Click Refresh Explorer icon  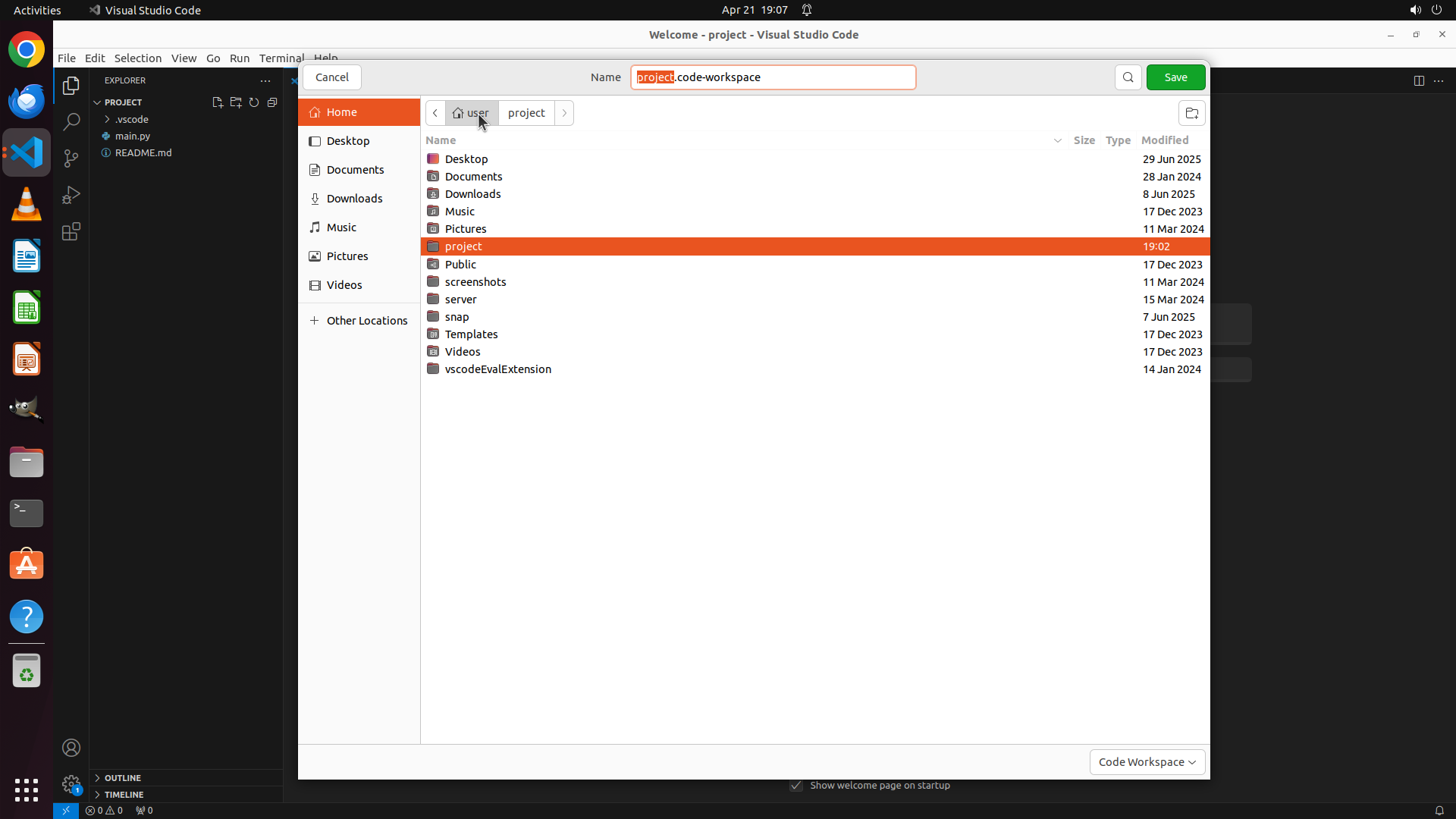(254, 102)
